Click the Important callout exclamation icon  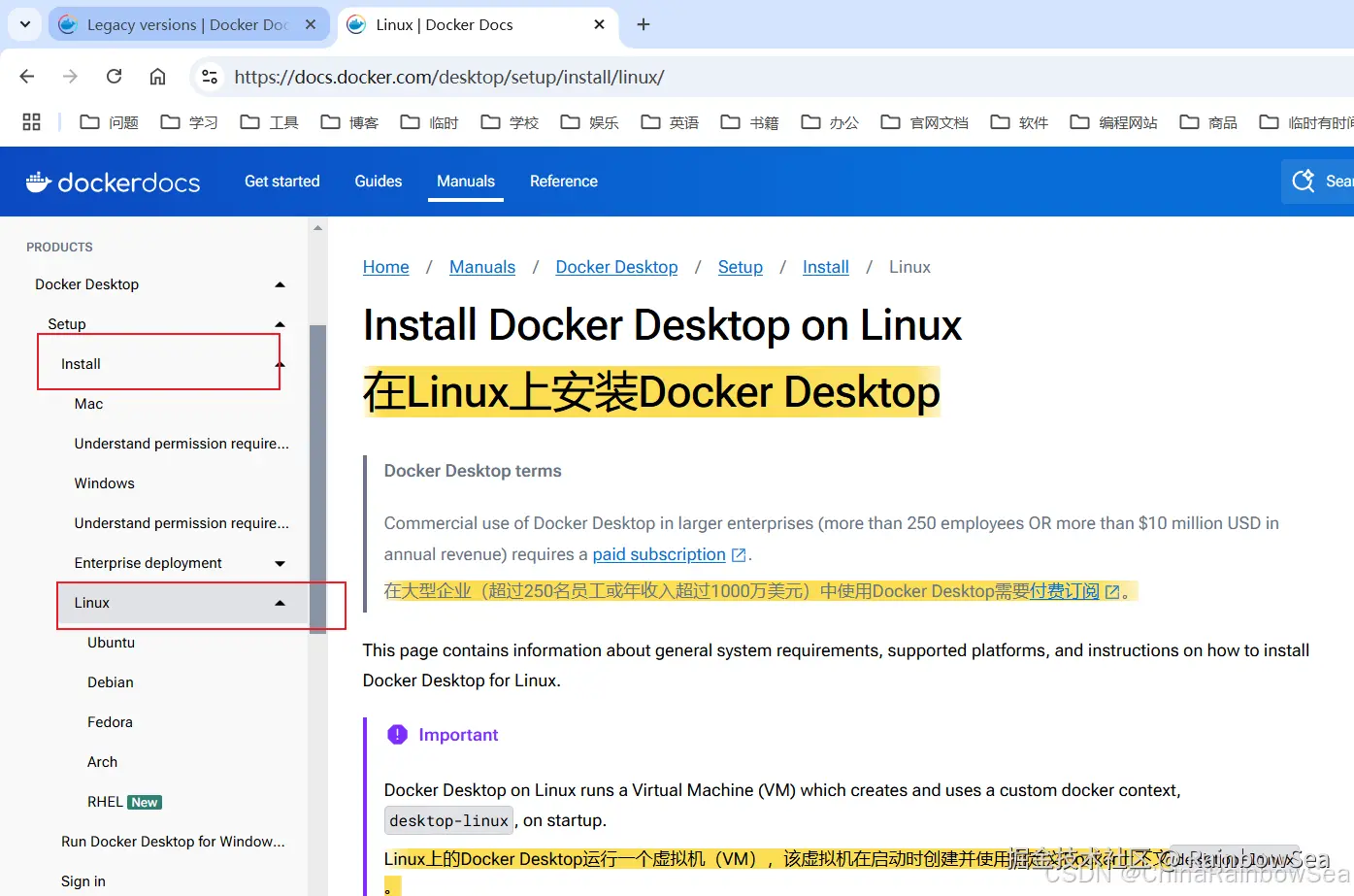point(397,735)
